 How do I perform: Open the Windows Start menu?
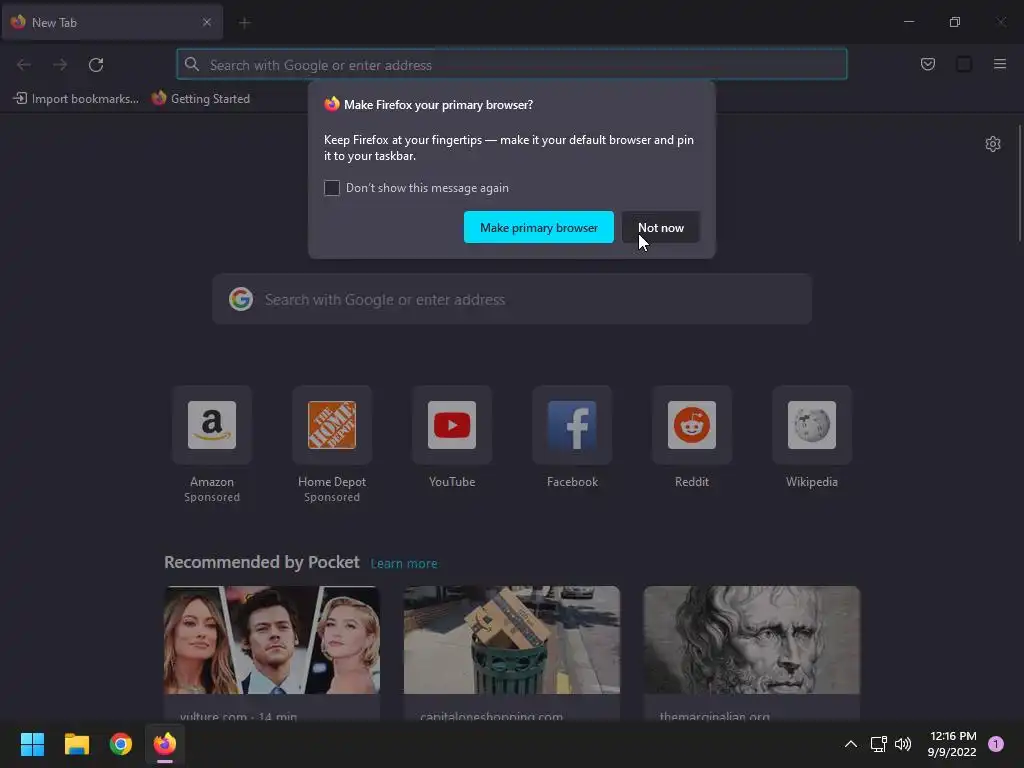point(32,744)
